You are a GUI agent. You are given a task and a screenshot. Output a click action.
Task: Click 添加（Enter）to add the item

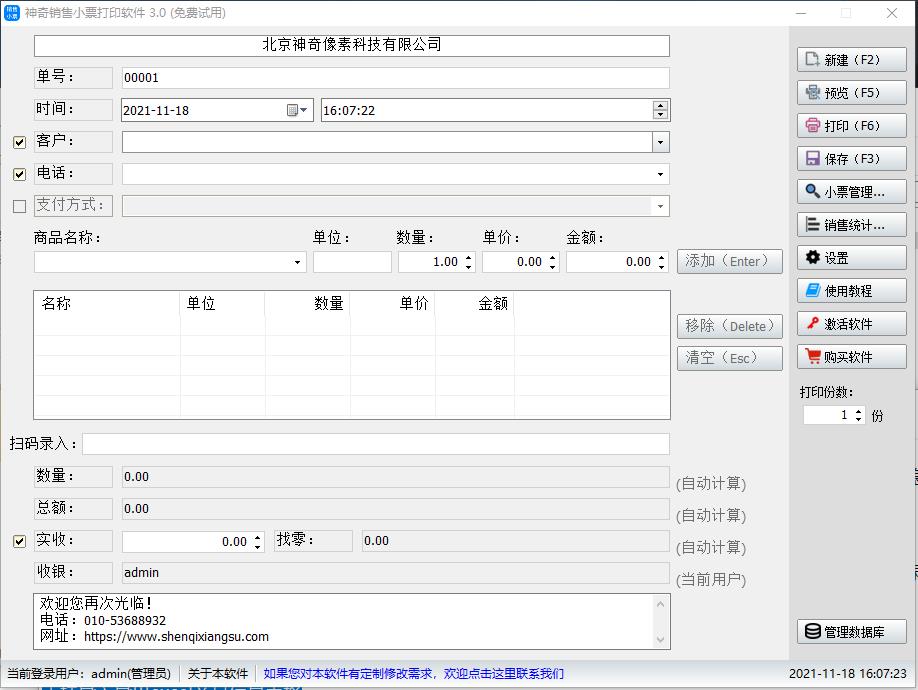tap(729, 261)
